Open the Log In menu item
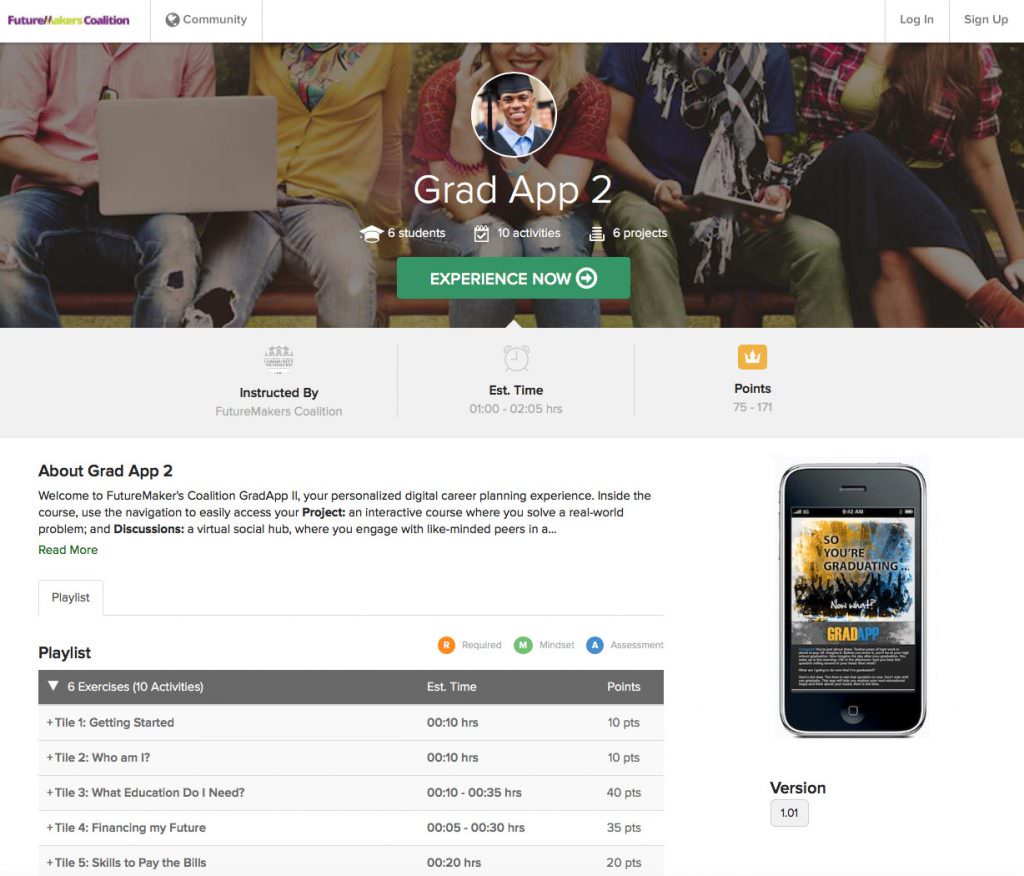Screen dimensions: 1024x876 (x=916, y=20)
